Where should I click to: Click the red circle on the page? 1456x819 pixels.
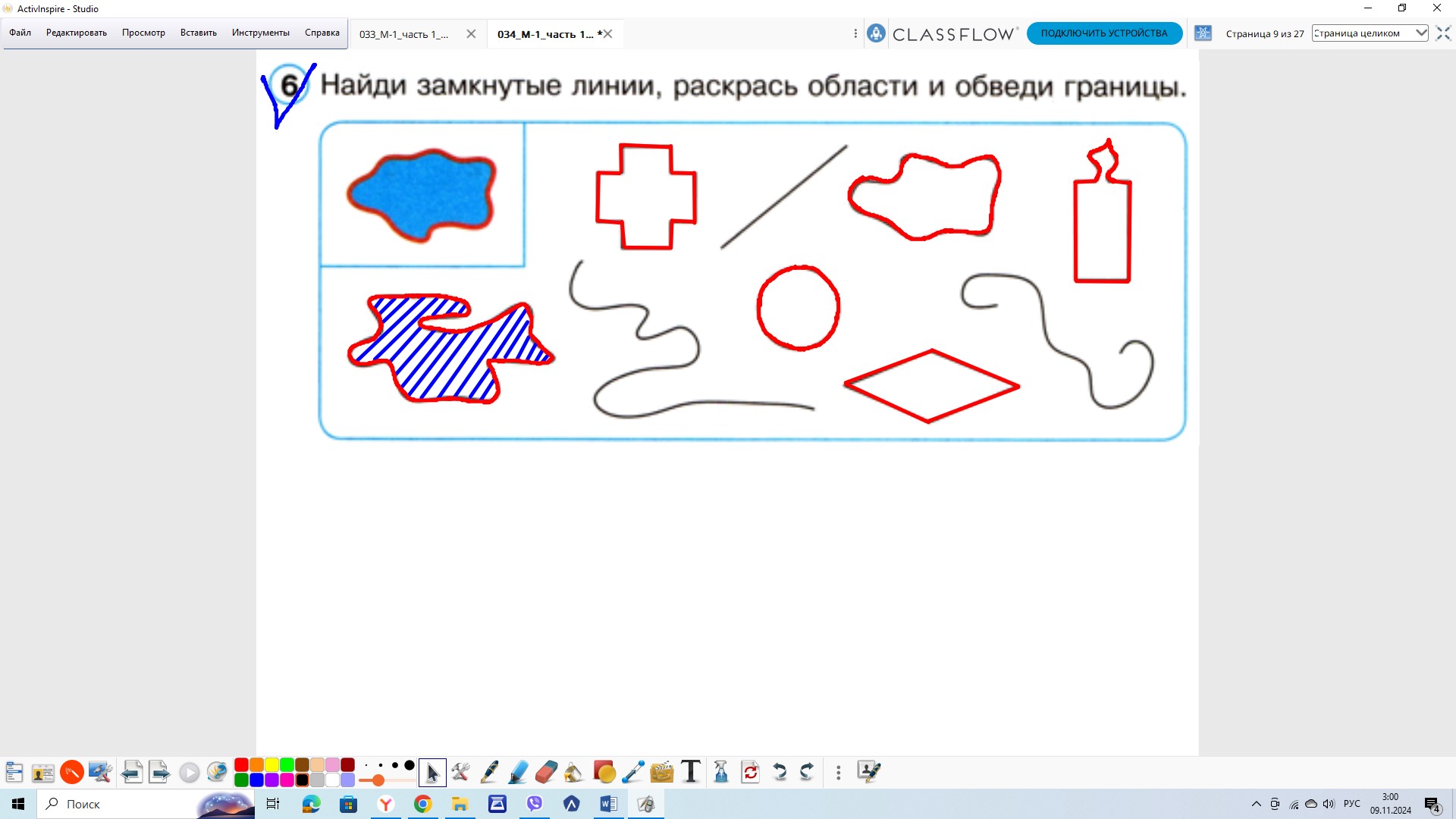point(799,307)
